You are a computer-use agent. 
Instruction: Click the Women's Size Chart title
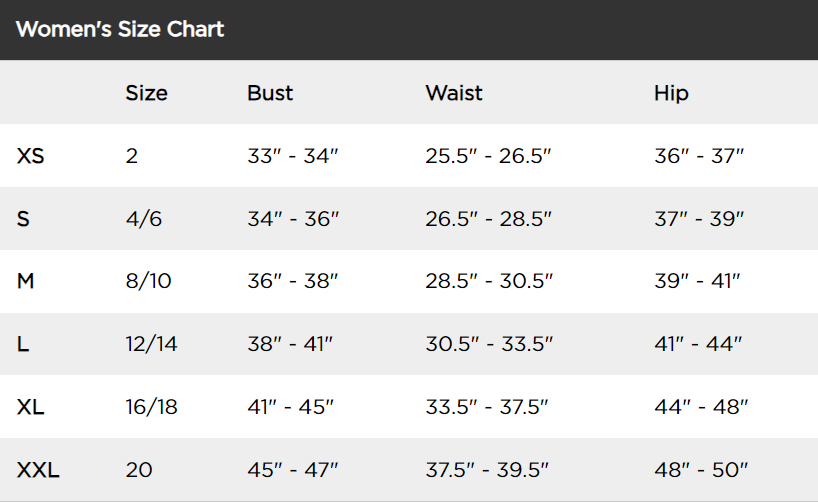pyautogui.click(x=120, y=29)
